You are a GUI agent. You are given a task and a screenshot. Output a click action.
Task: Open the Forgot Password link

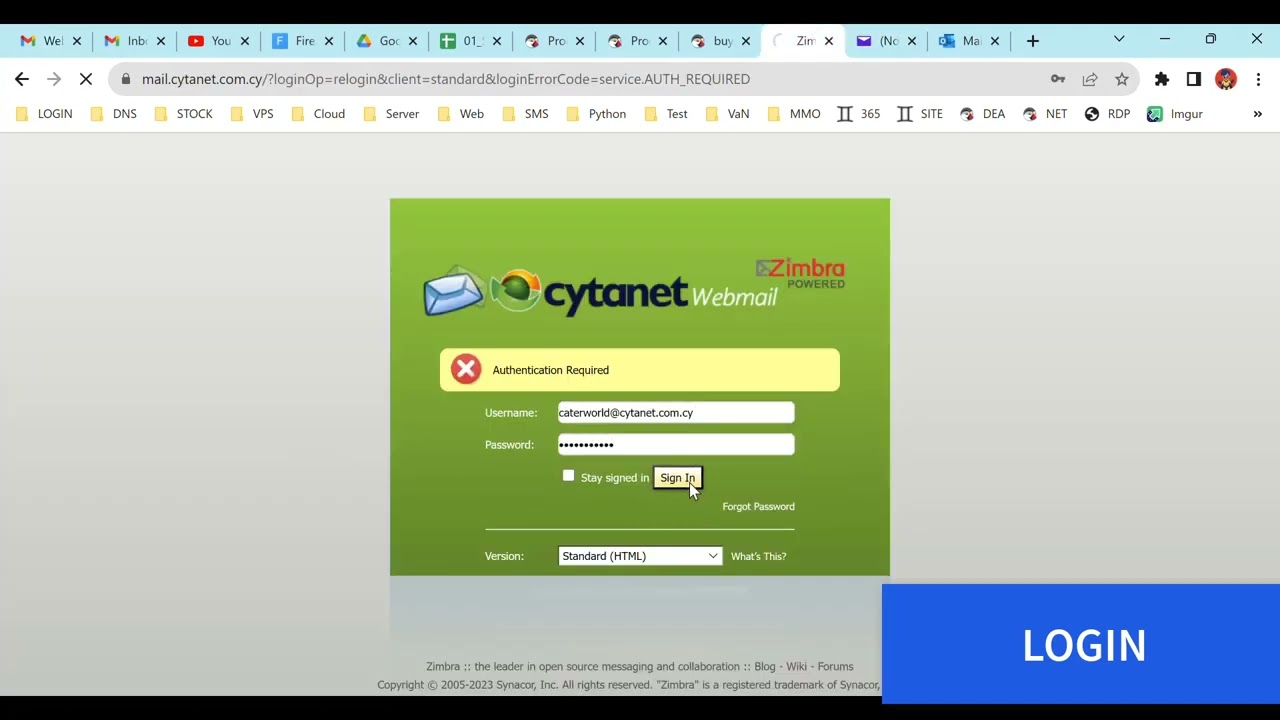tap(758, 506)
